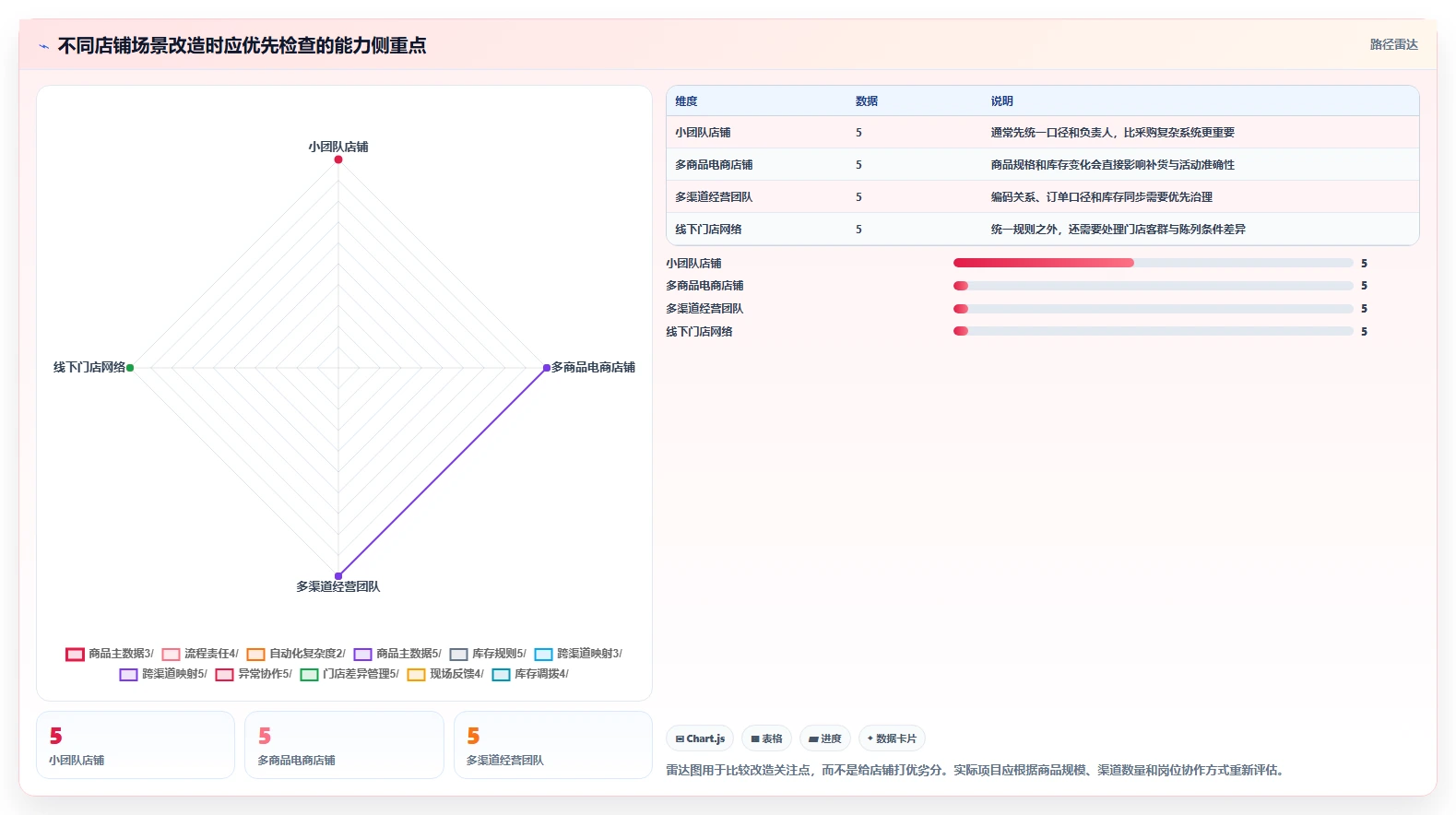The height and width of the screenshot is (815, 1456).
Task: Toggle the 现场反馈4/ legend item
Action: click(x=445, y=675)
